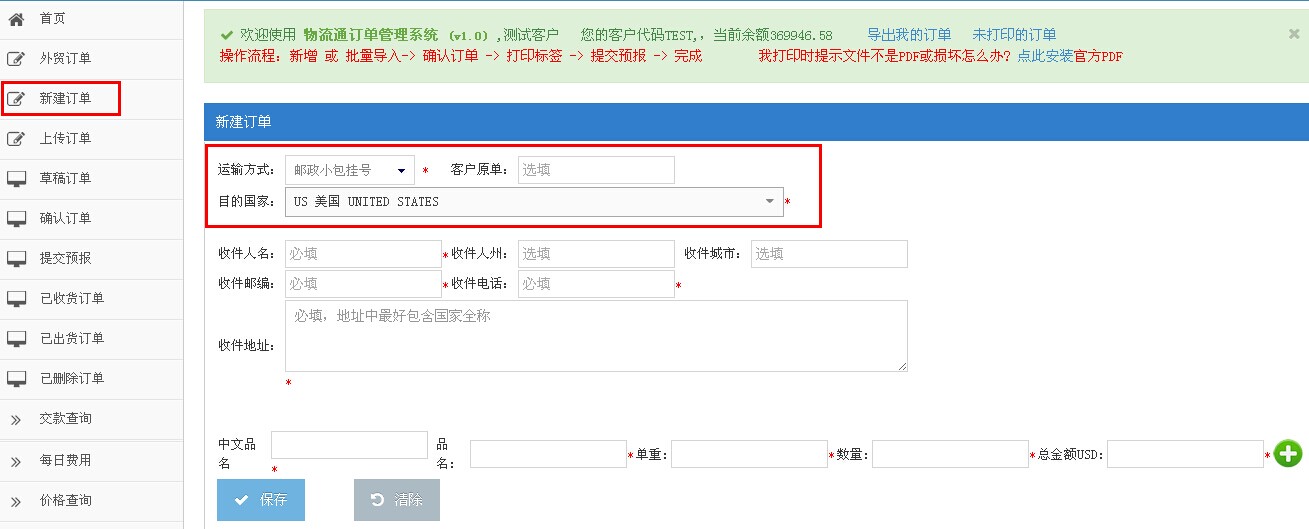
Task: Click the green plus add-item icon
Action: (x=1287, y=454)
